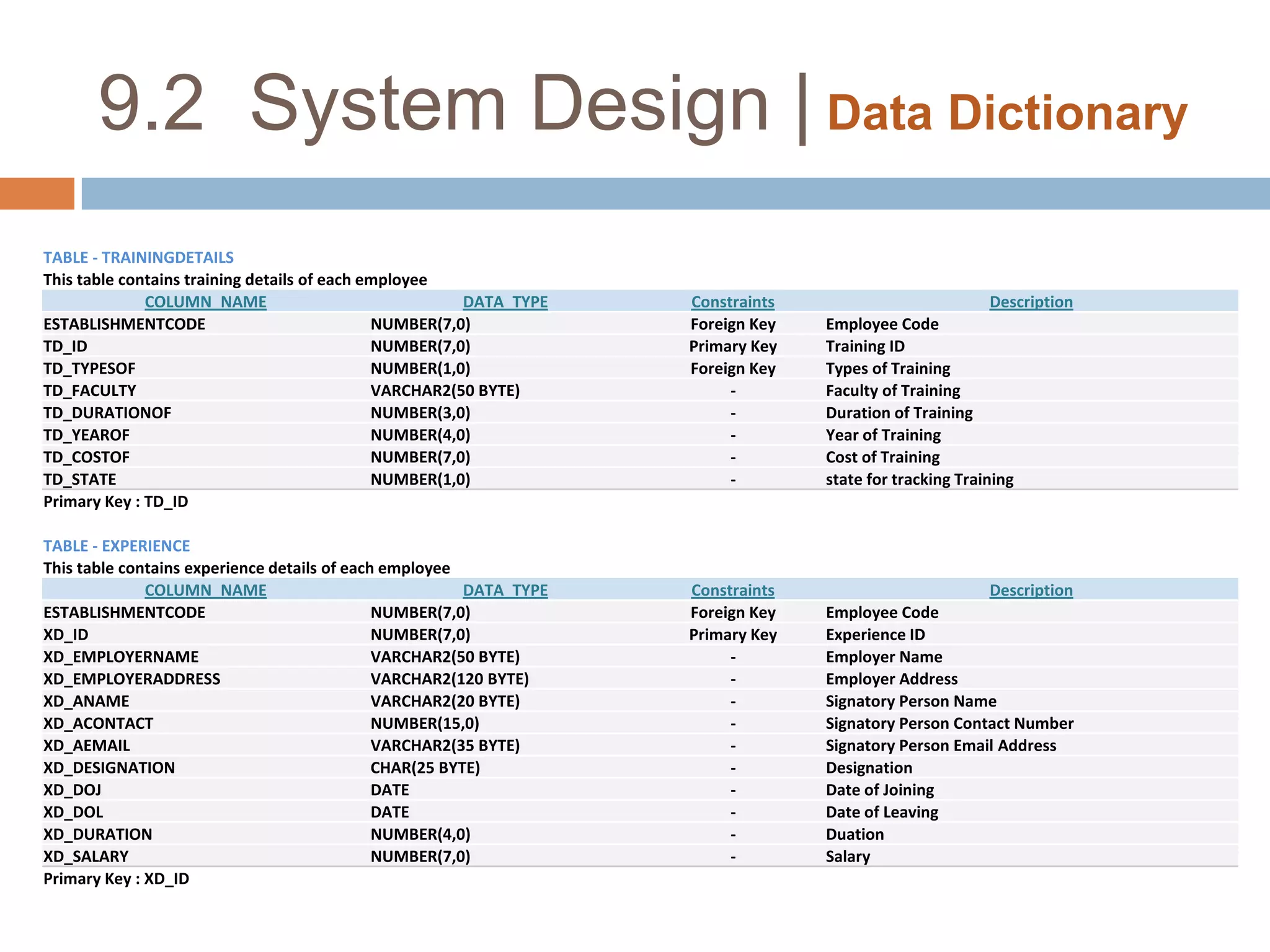Select the XD_SALARY column name cell
The image size is (1270, 952).
86,857
